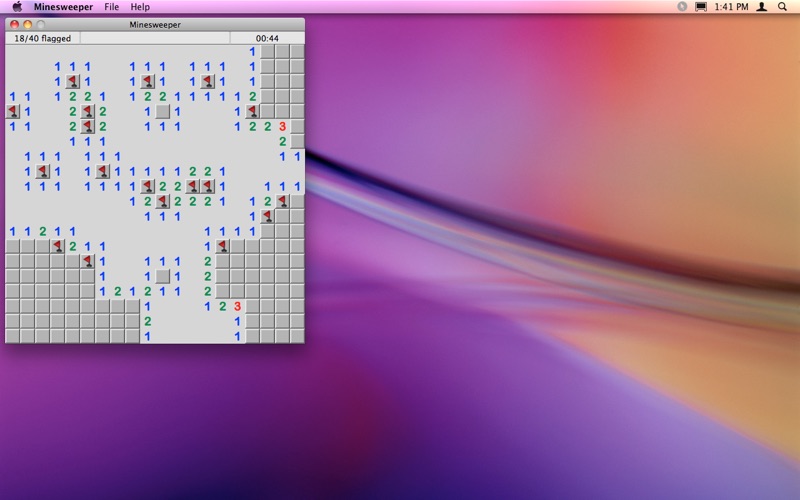Reveal covered square right of the lower red 3
Screen dimensions: 800x500
pyautogui.click(x=253, y=306)
